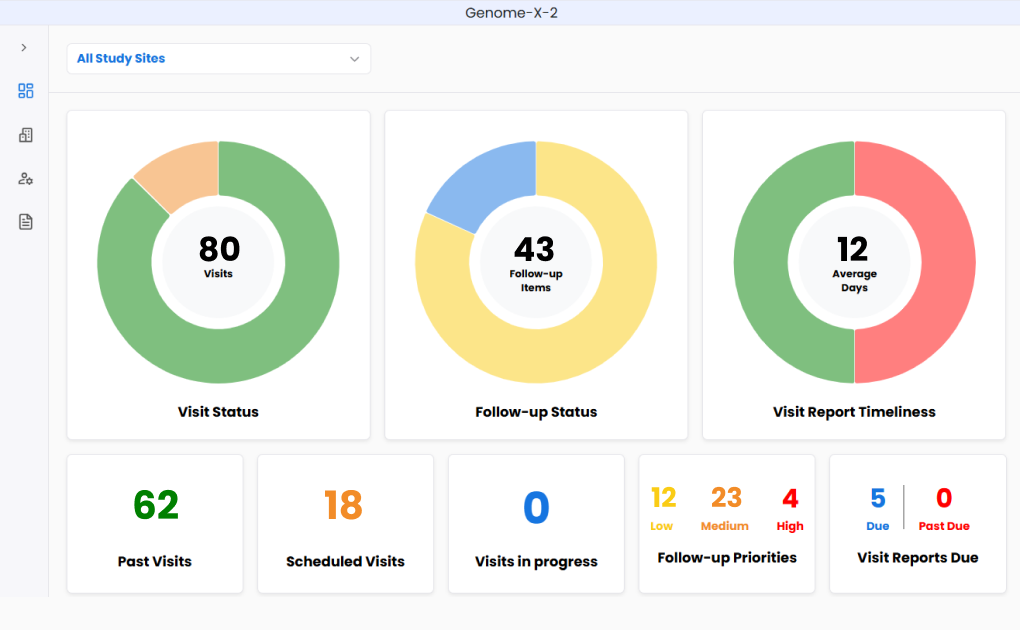The image size is (1020, 630).
Task: Expand the sidebar with the chevron arrow
Action: [x=24, y=48]
